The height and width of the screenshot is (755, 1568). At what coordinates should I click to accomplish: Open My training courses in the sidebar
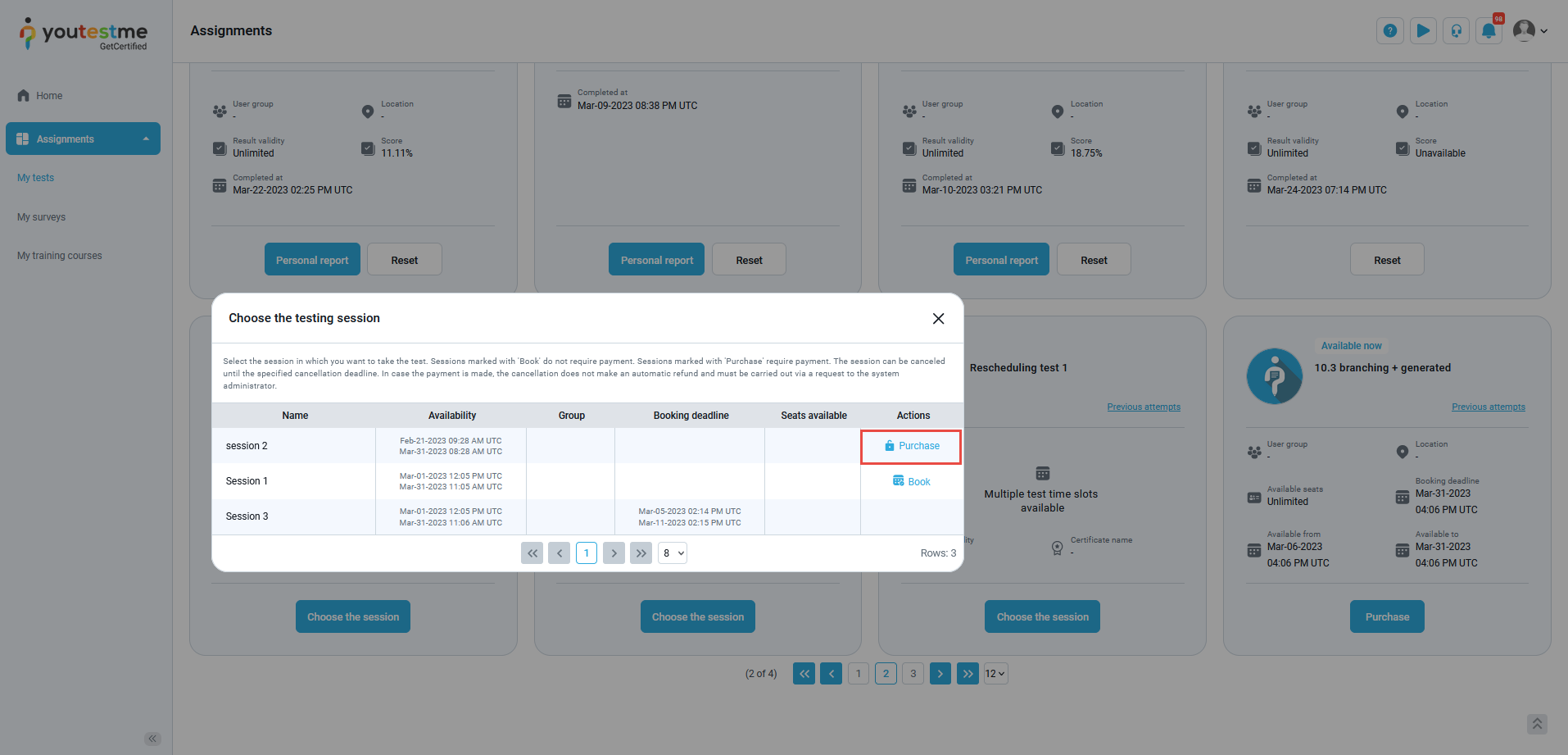pyautogui.click(x=60, y=256)
